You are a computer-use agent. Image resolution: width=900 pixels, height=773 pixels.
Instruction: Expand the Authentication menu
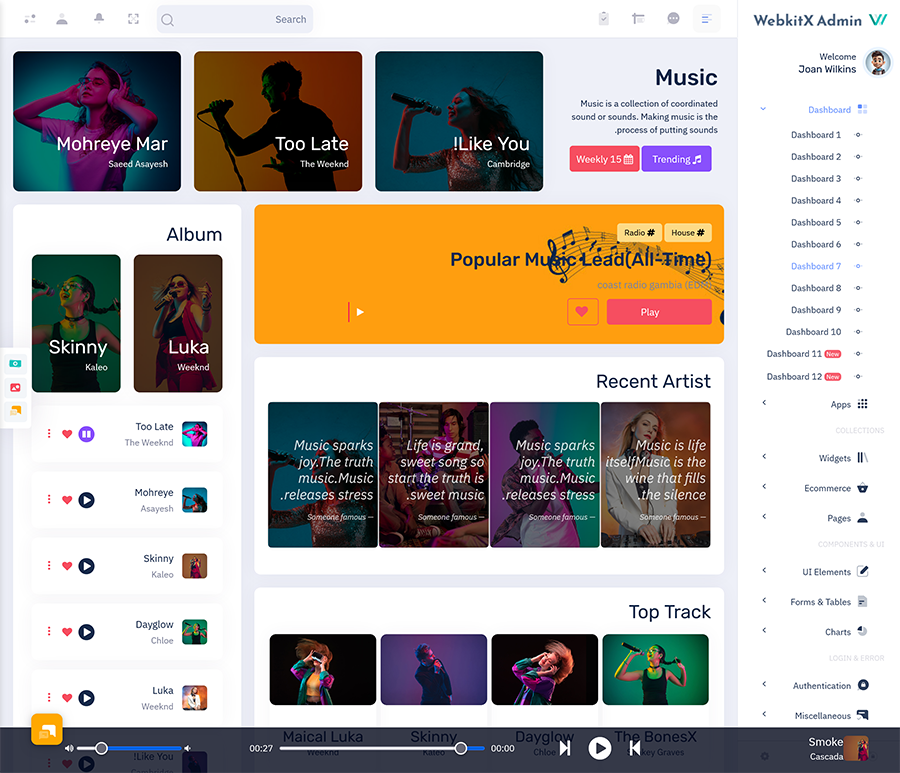tap(815, 685)
